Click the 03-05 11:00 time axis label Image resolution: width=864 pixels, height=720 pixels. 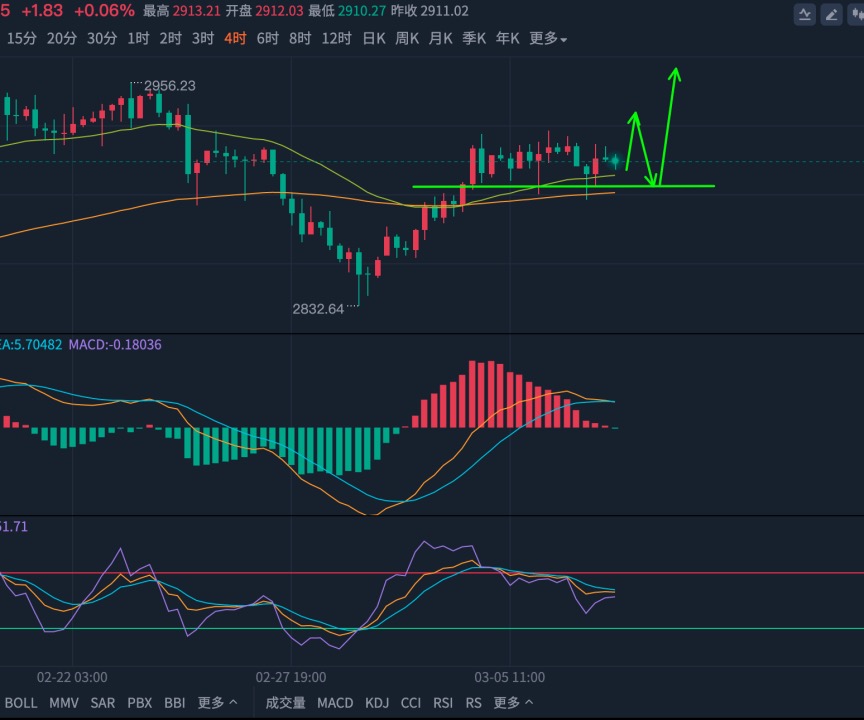tap(510, 677)
